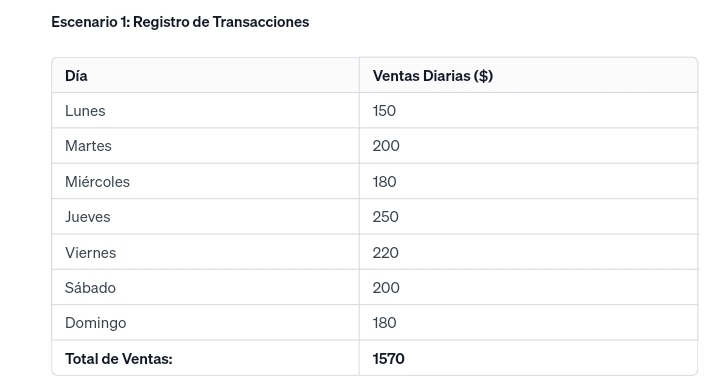Screen dimensions: 719x390
Task: Click the Total de Ventas label
Action: pos(119,359)
